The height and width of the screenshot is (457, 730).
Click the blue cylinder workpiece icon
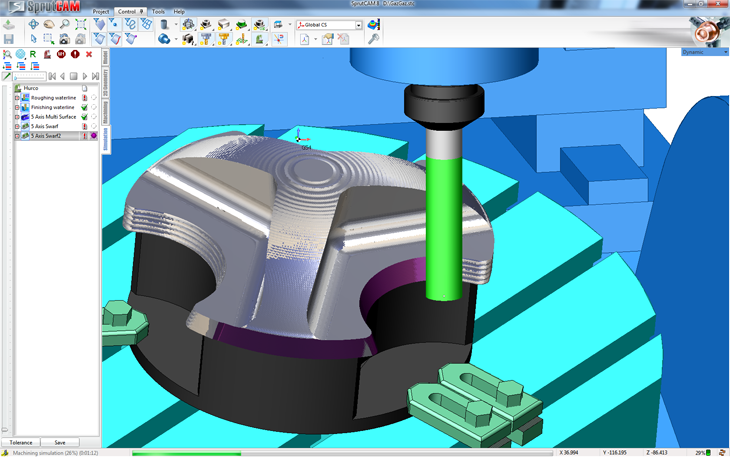164,24
